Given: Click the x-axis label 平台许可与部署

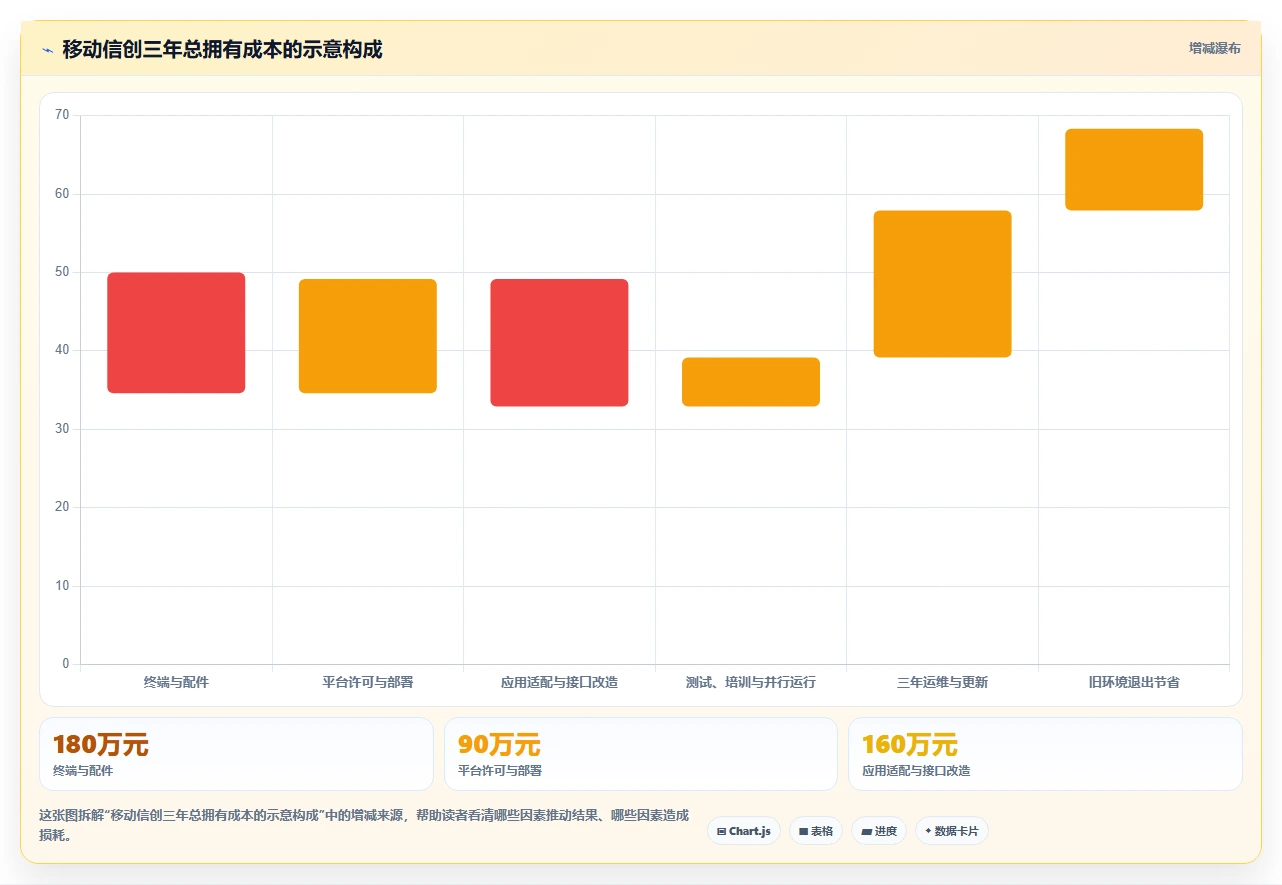Looking at the screenshot, I should point(368,682).
